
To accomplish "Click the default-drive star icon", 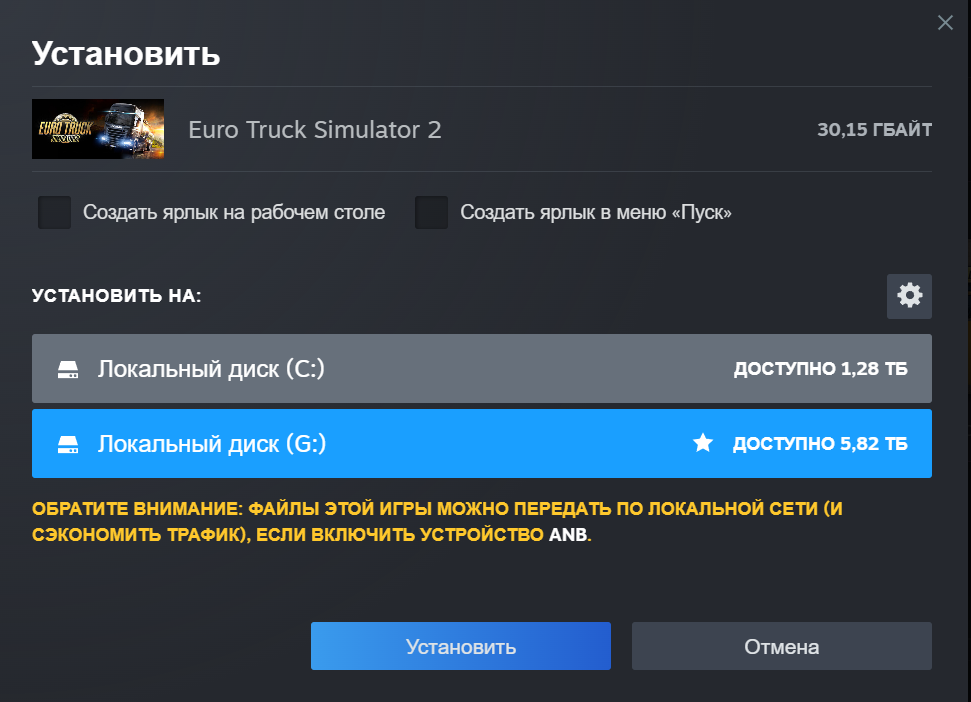I will coord(703,444).
